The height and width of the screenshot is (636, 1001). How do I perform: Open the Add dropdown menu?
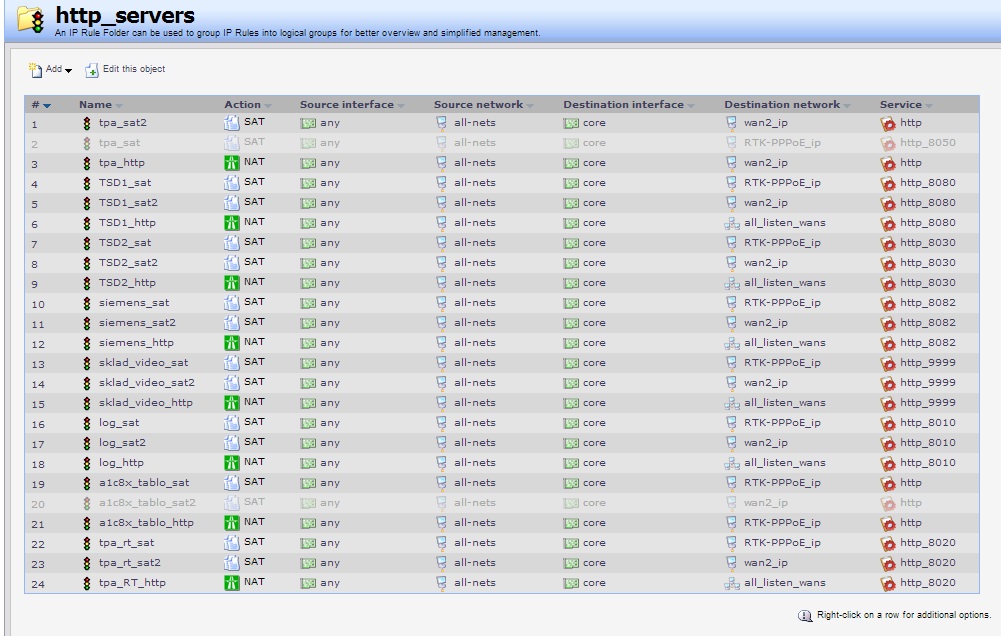[x=45, y=69]
